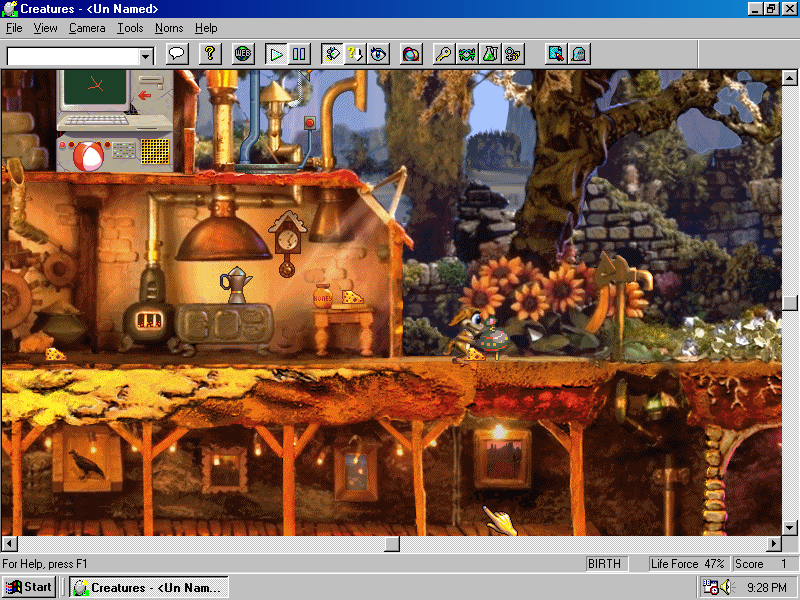Click the Life Force 47% status entry
This screenshot has height=600, width=800.
tap(688, 564)
